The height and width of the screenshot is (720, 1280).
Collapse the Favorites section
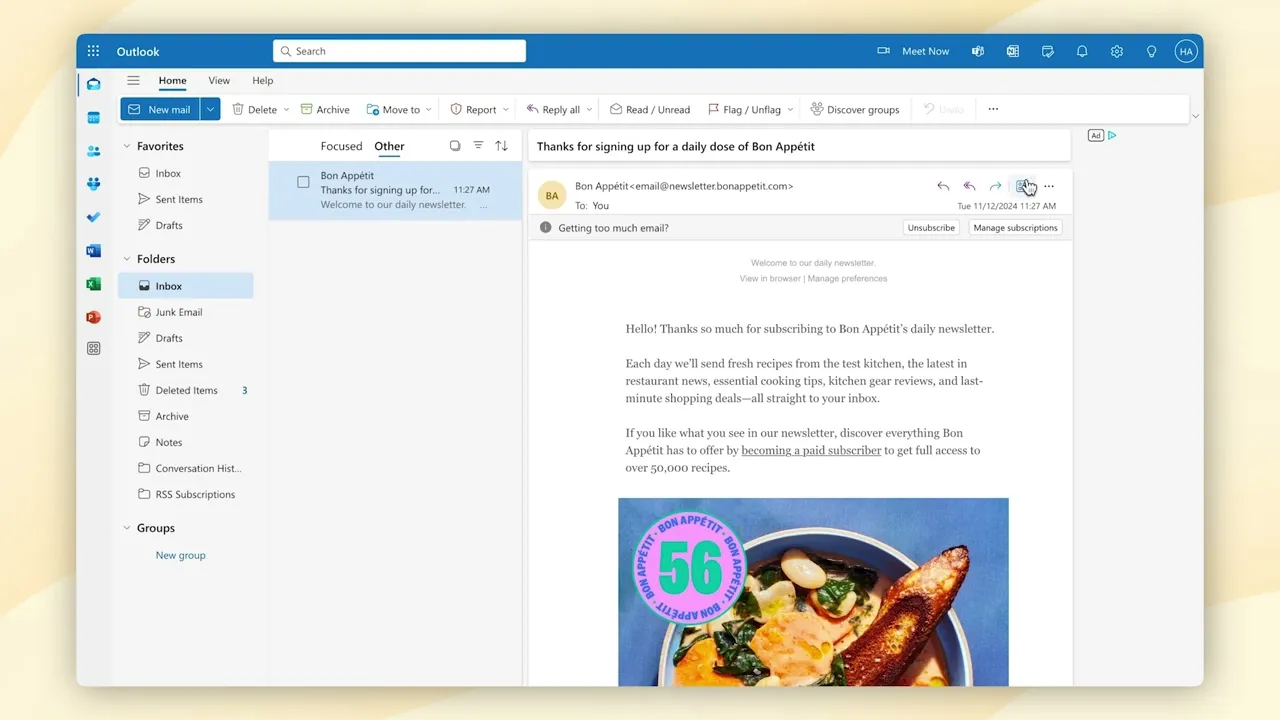pyautogui.click(x=127, y=146)
